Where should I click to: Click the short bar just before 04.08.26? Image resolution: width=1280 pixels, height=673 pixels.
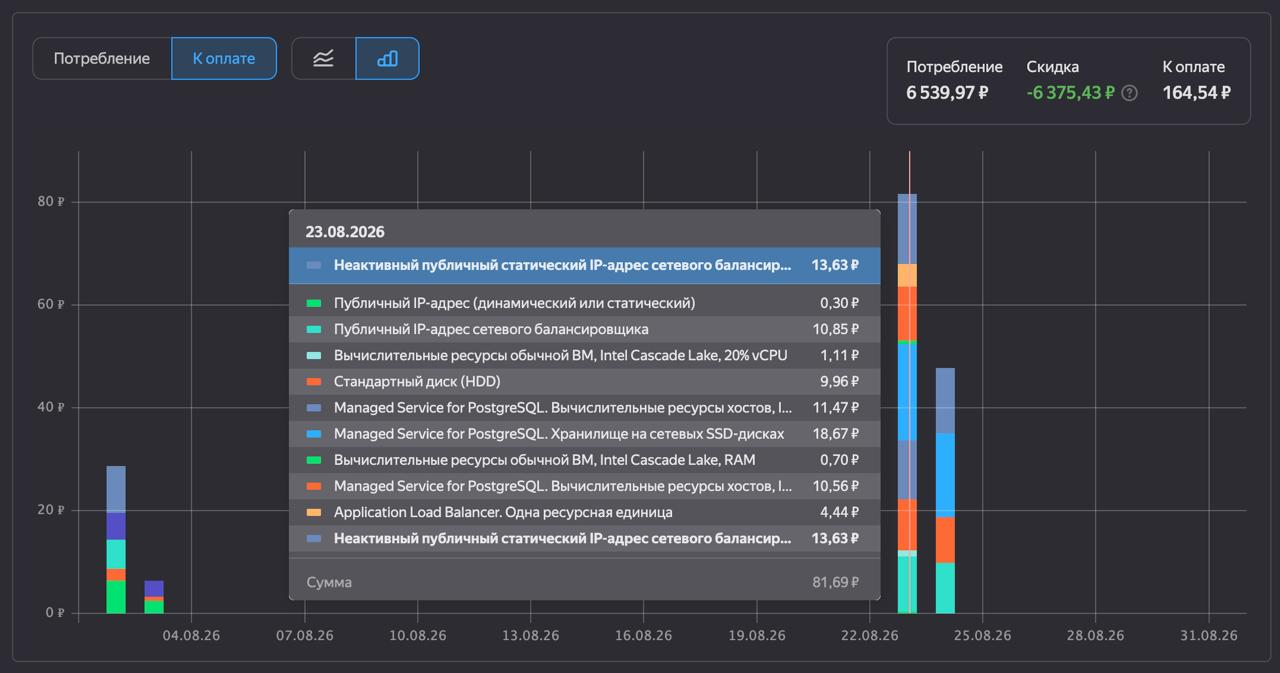click(154, 597)
